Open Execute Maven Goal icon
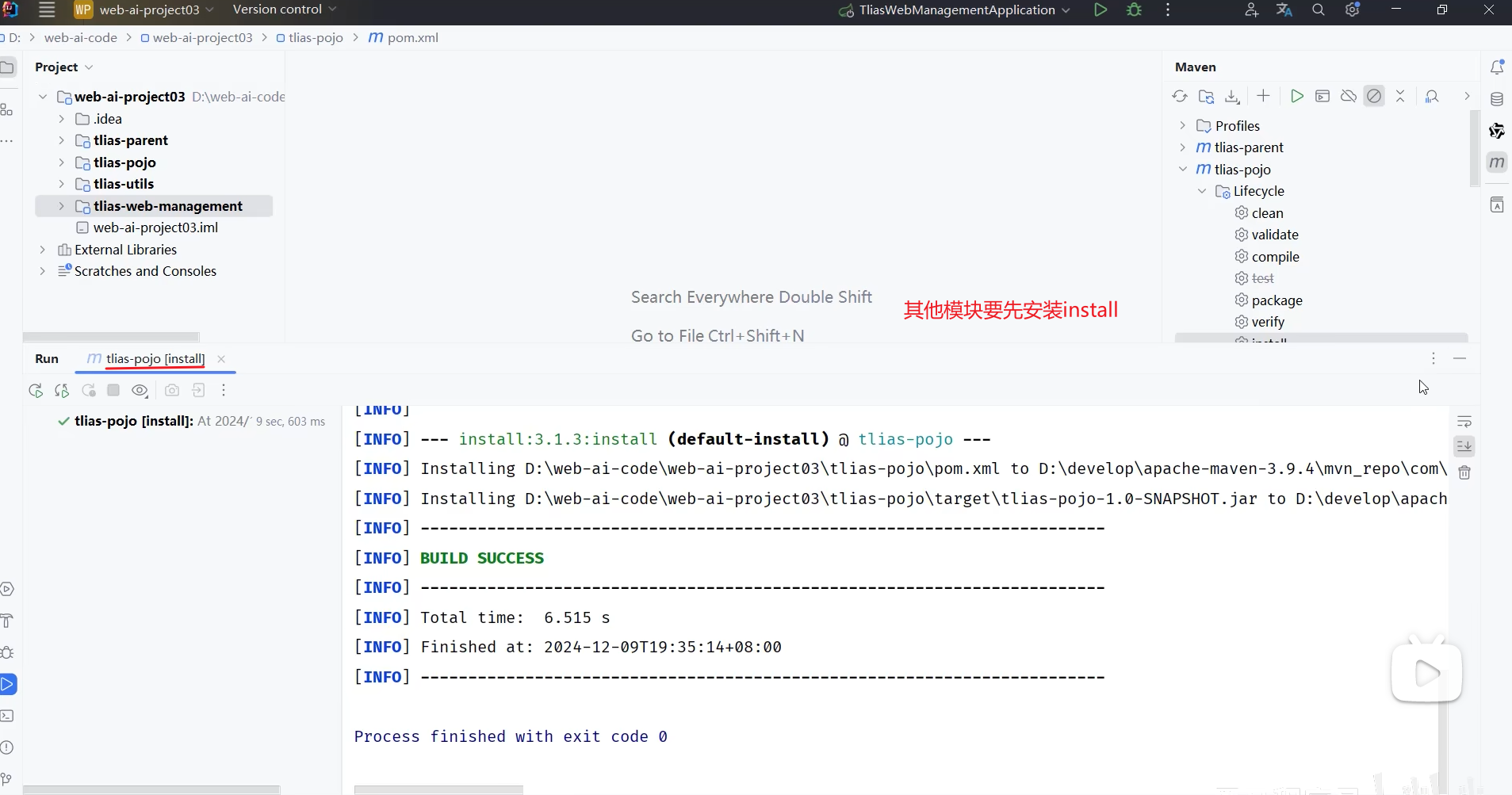Viewport: 1512px width, 795px height. [1323, 96]
